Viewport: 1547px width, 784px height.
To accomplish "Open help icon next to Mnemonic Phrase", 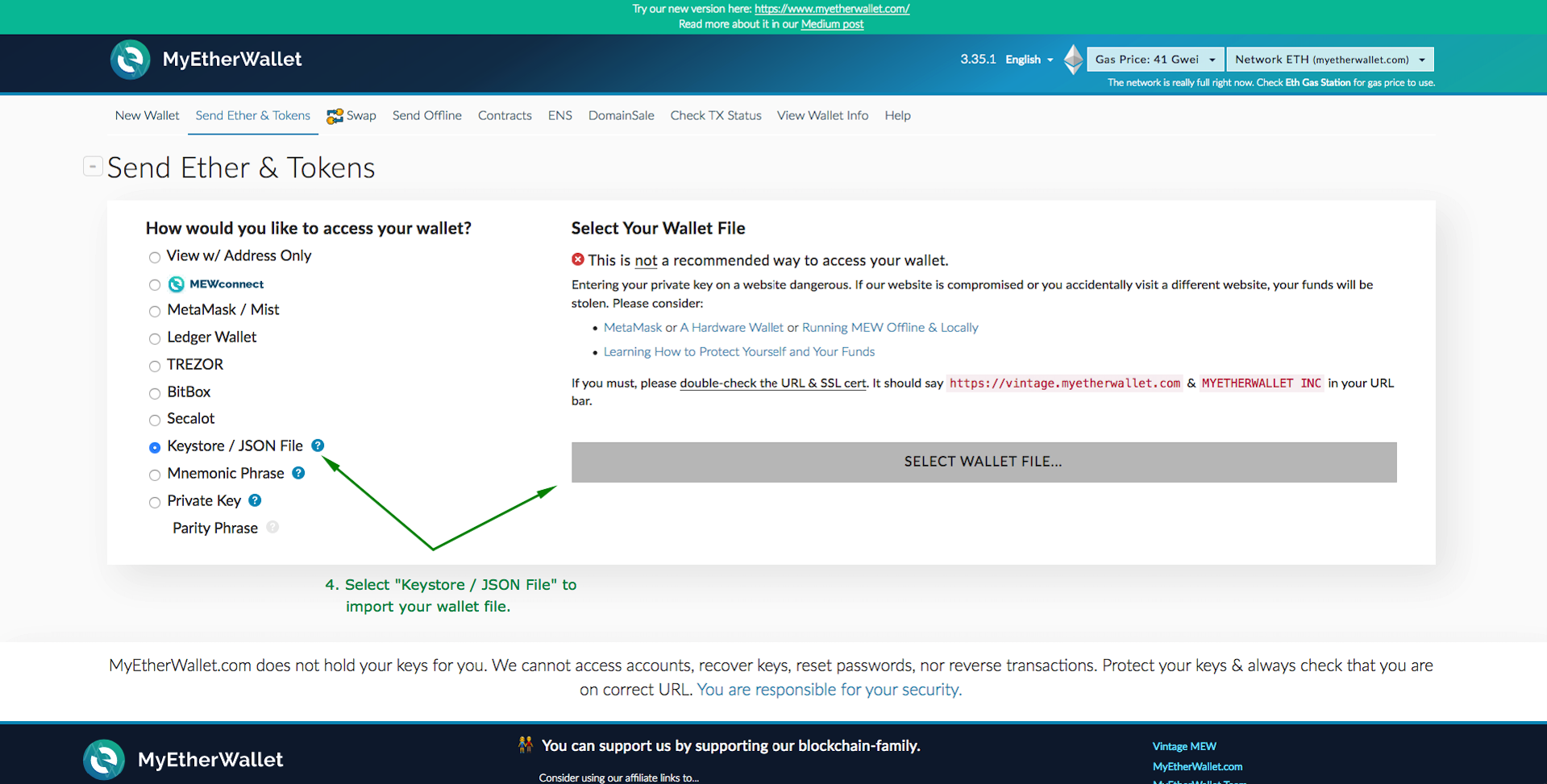I will point(298,473).
